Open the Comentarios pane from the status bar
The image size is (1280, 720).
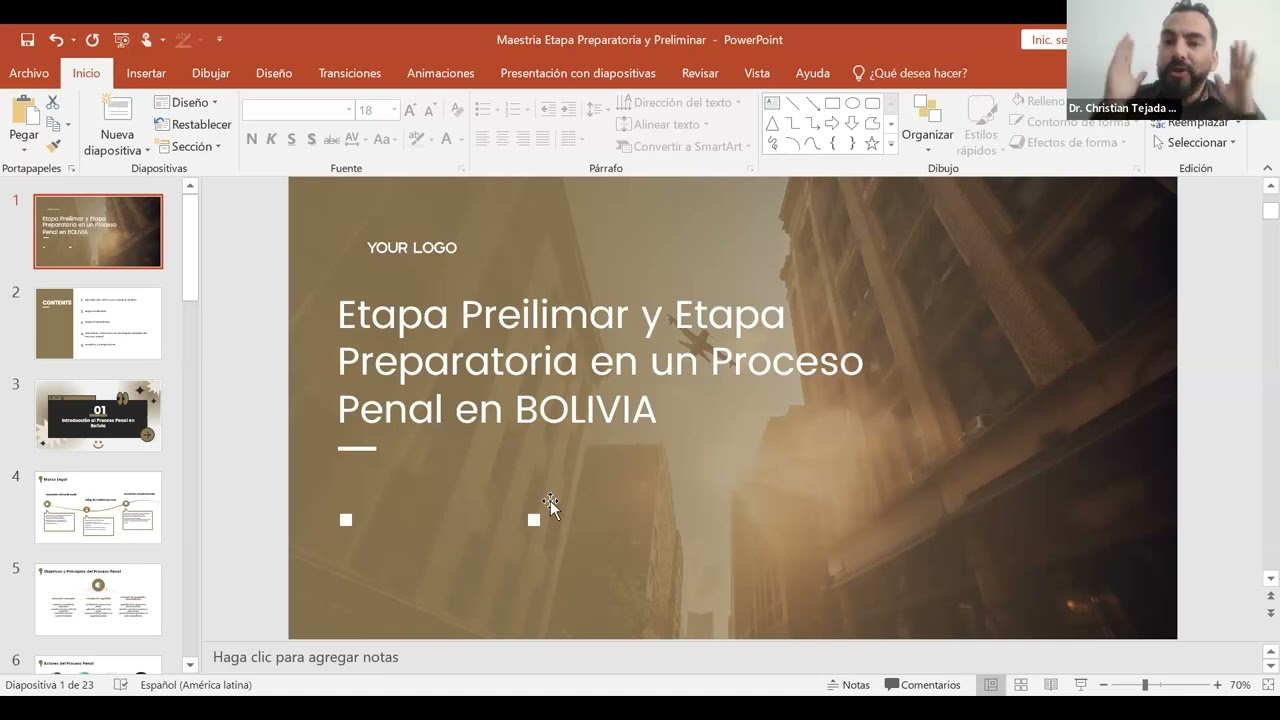click(922, 685)
